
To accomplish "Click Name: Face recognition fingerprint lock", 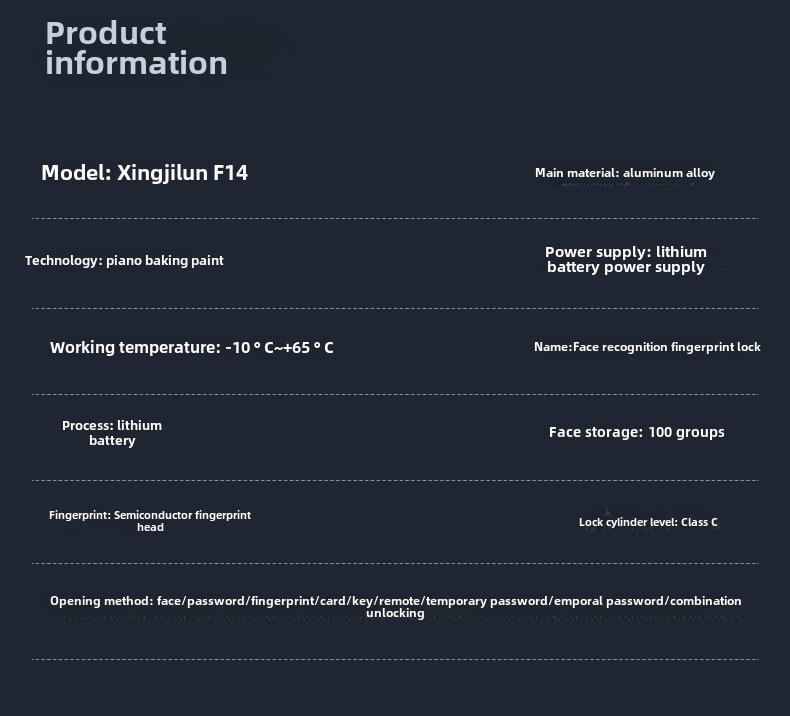I will coord(647,347).
